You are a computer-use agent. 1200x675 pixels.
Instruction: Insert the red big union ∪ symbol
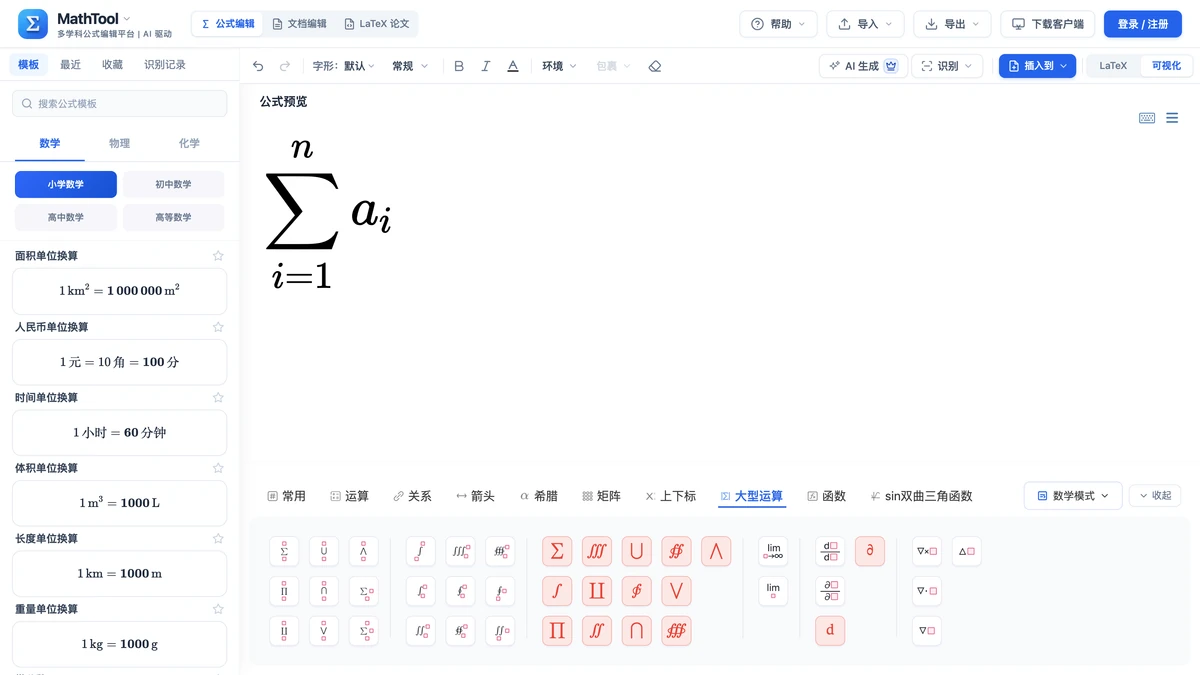[636, 551]
